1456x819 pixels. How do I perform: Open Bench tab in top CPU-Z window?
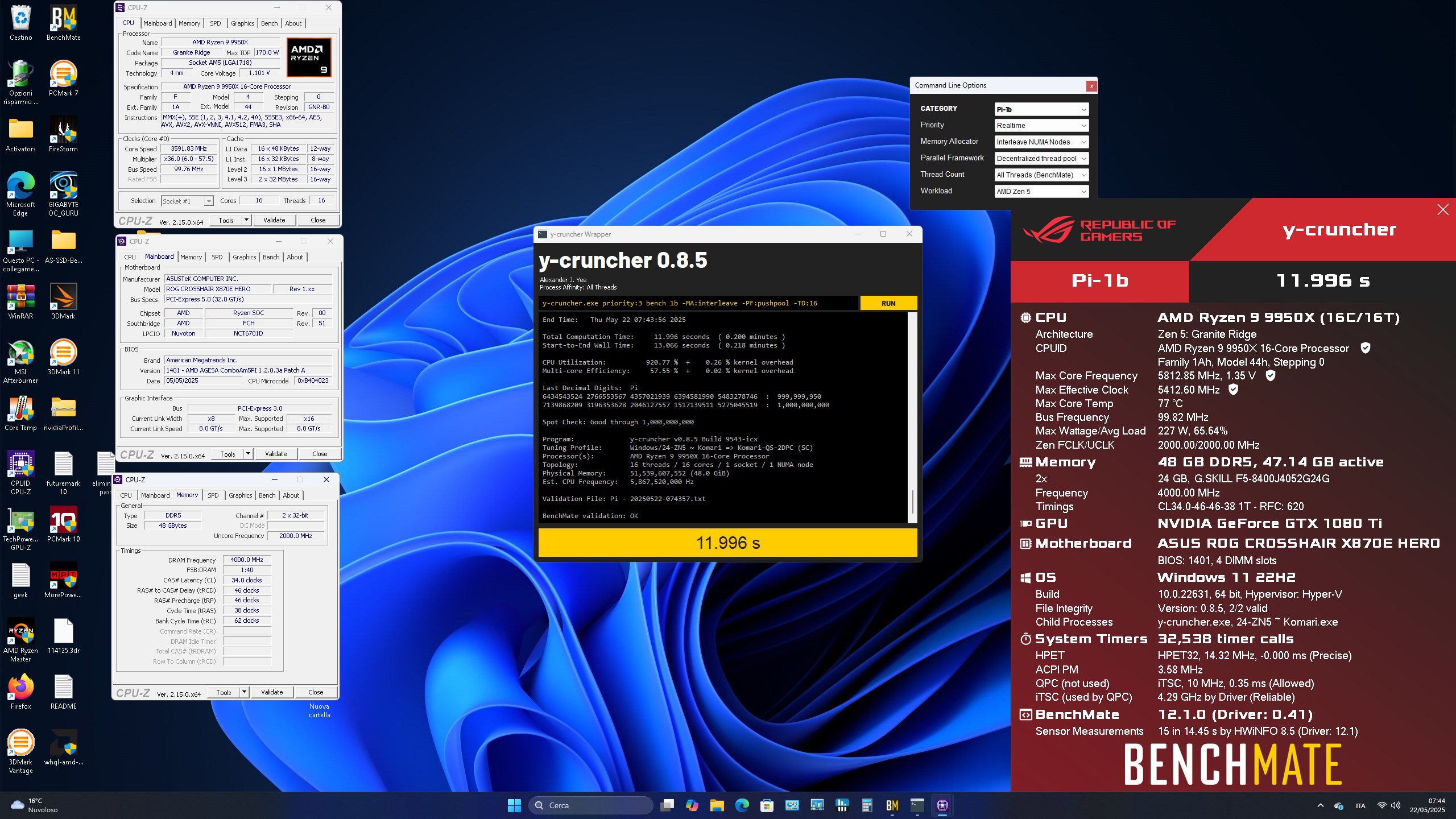point(269,23)
